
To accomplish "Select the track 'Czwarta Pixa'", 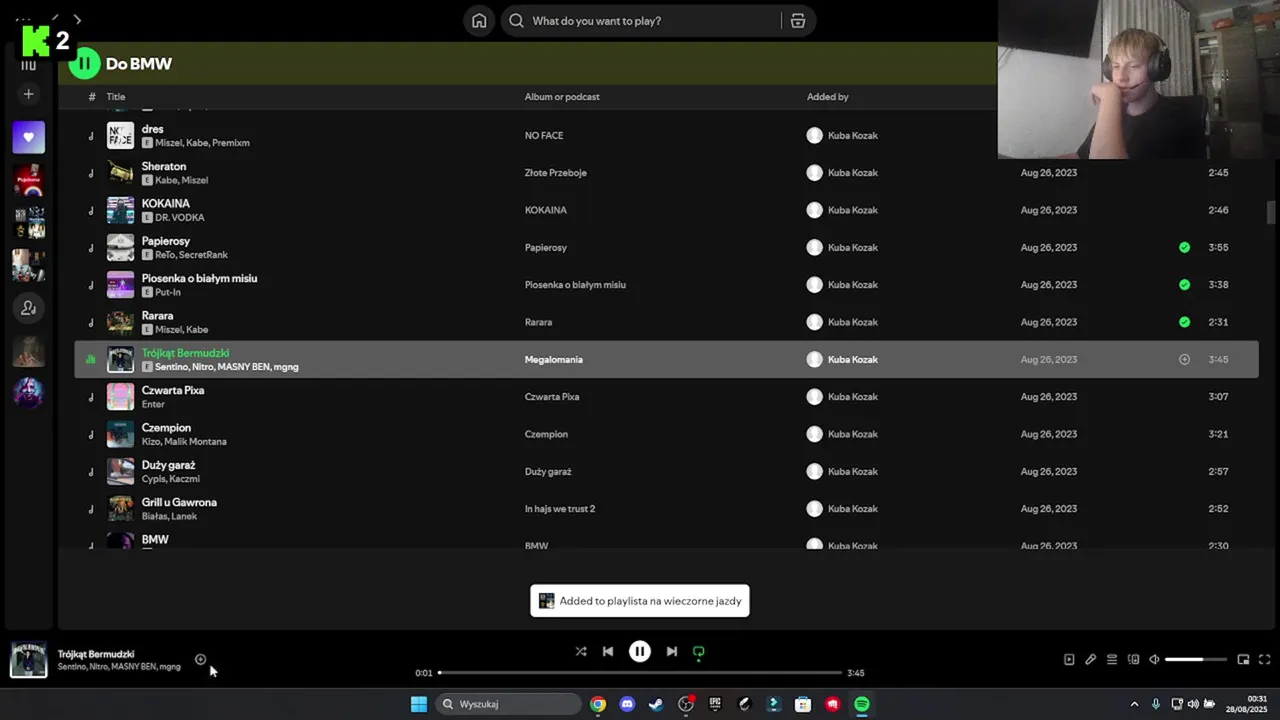I will pyautogui.click(x=173, y=390).
